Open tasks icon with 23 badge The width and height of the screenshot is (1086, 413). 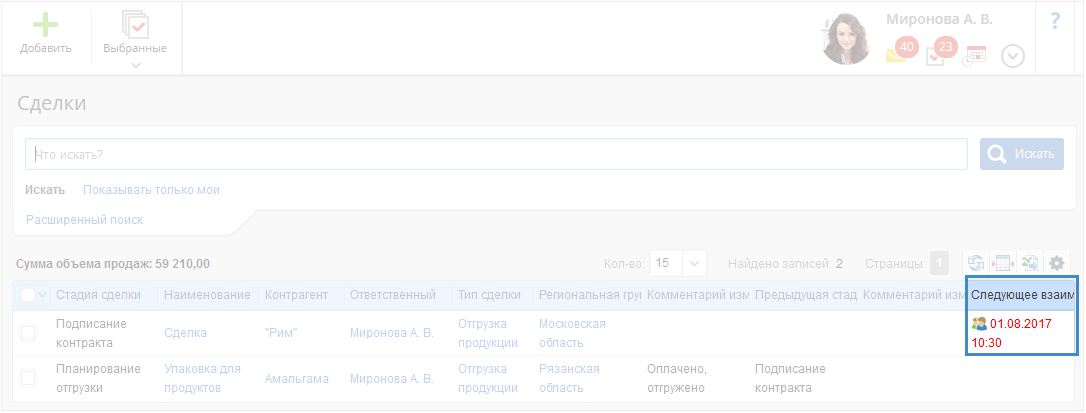pos(941,52)
